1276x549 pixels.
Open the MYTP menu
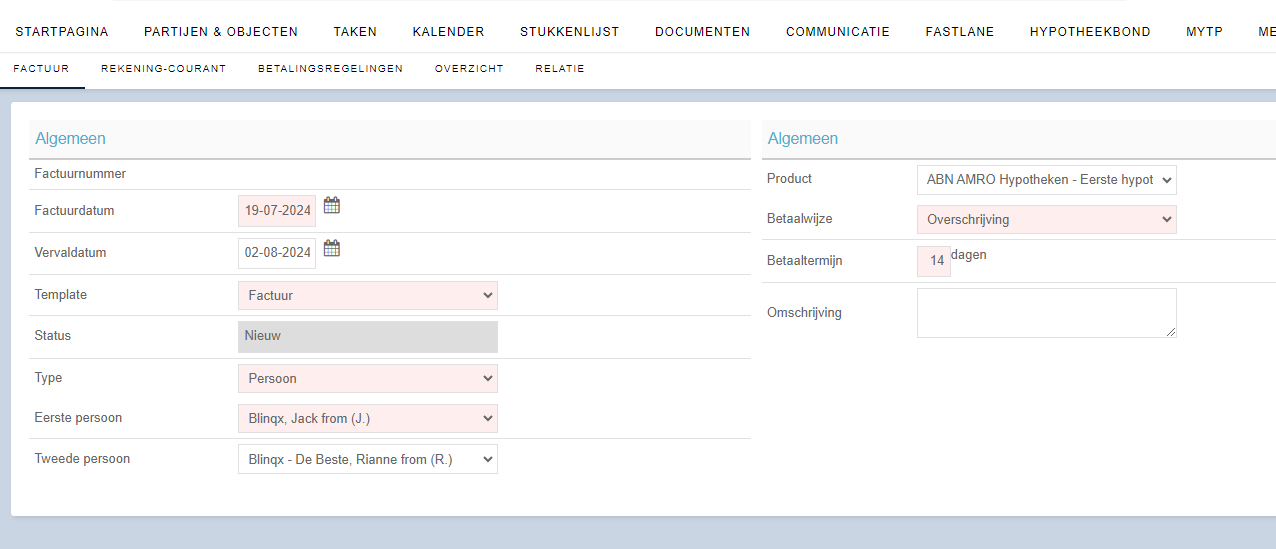[x=1204, y=32]
